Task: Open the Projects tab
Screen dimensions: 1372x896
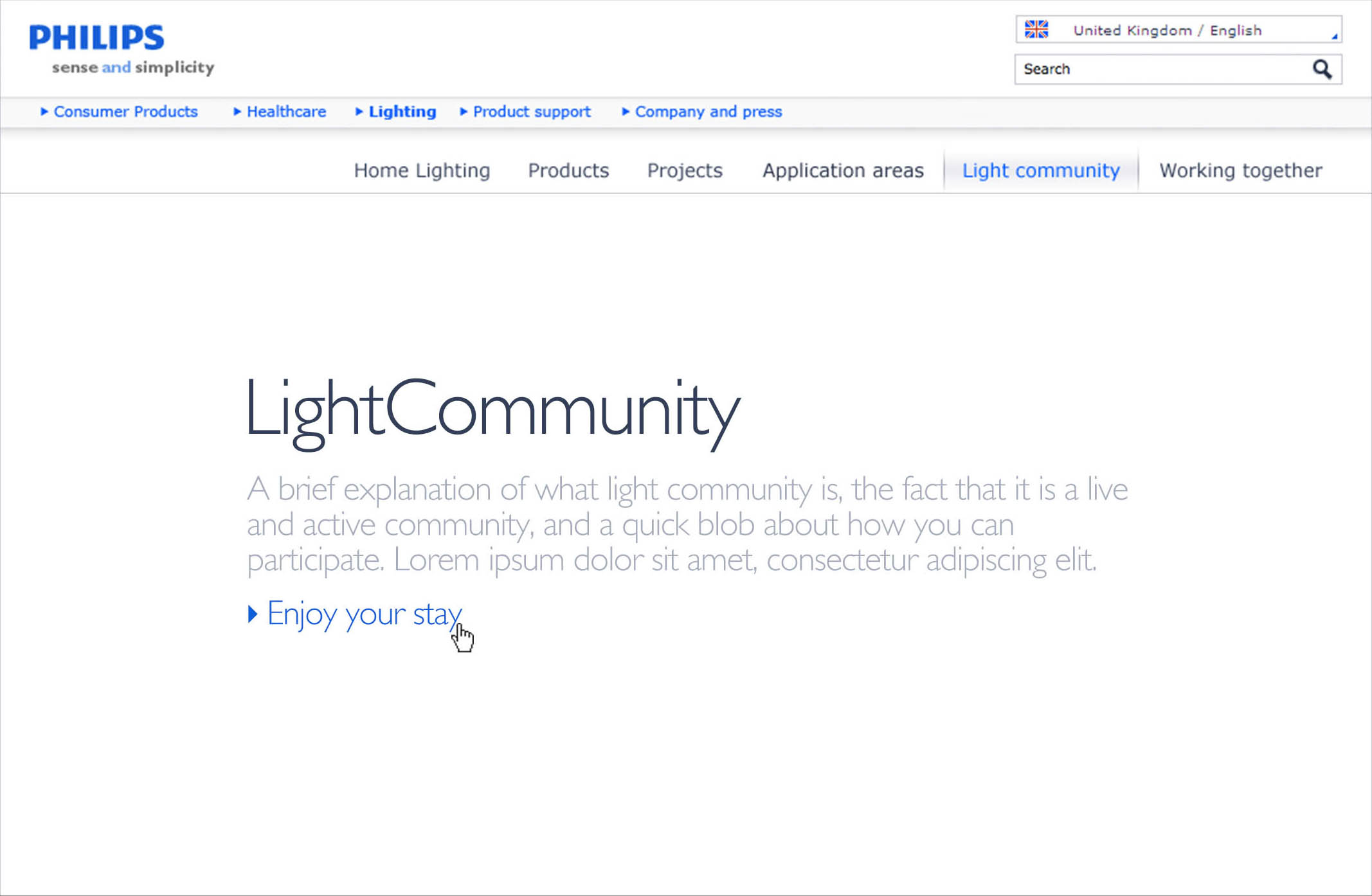Action: (684, 170)
